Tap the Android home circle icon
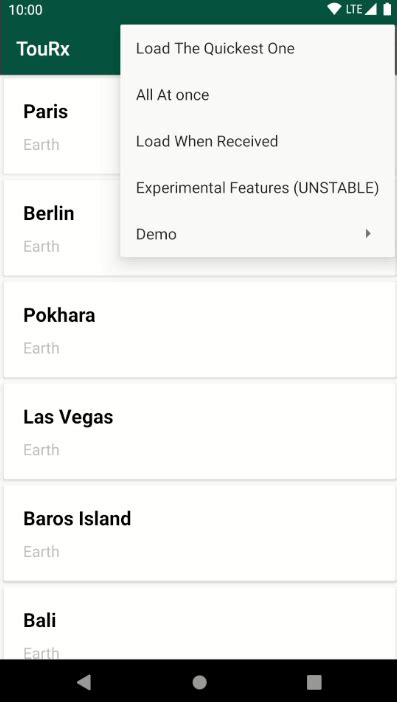Viewport: 397px width, 702px height. 199,682
